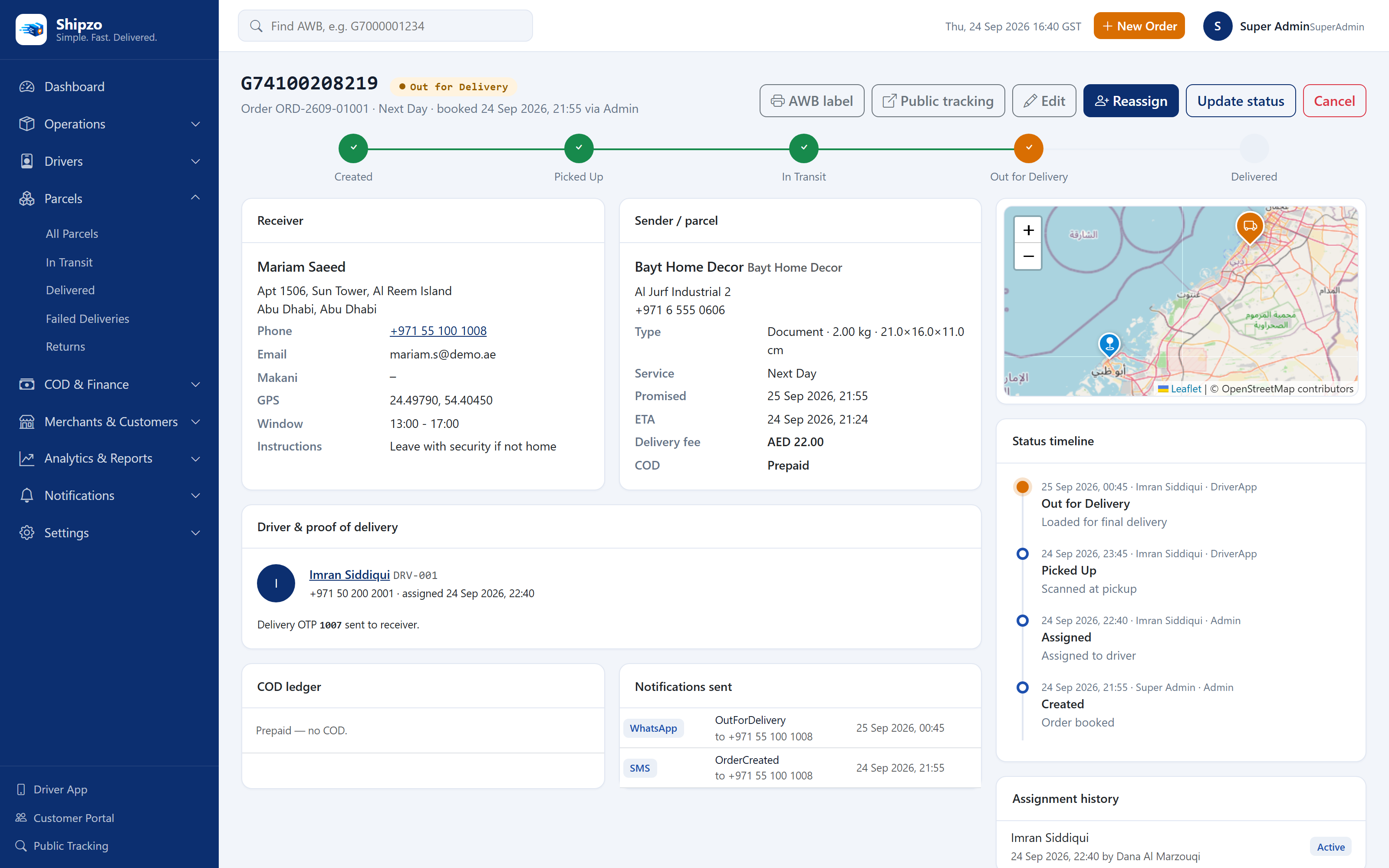The height and width of the screenshot is (868, 1389).
Task: Click the Leaflet attribution link
Action: (x=1179, y=389)
